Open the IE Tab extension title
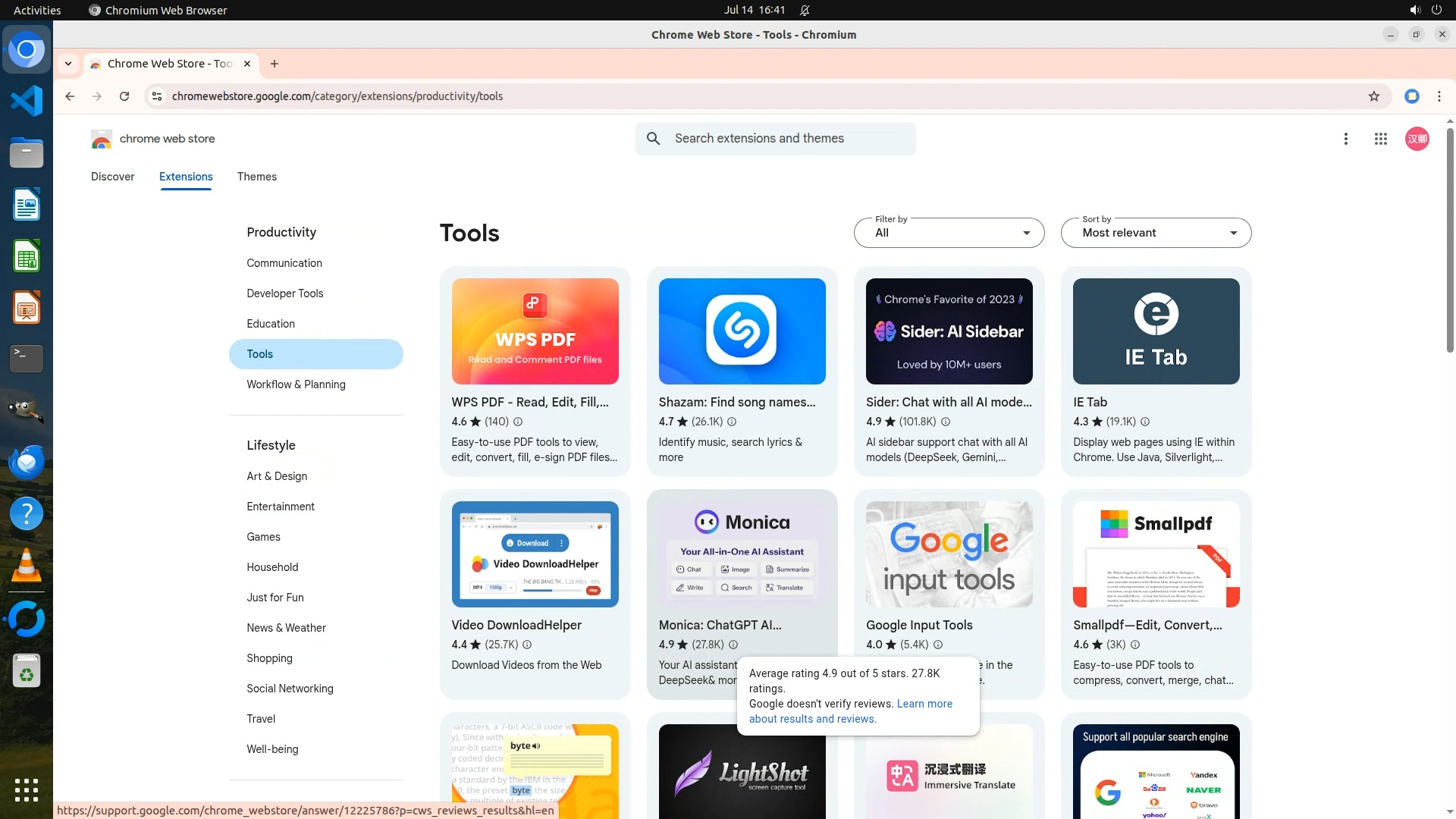This screenshot has width=1456, height=819. (1090, 402)
